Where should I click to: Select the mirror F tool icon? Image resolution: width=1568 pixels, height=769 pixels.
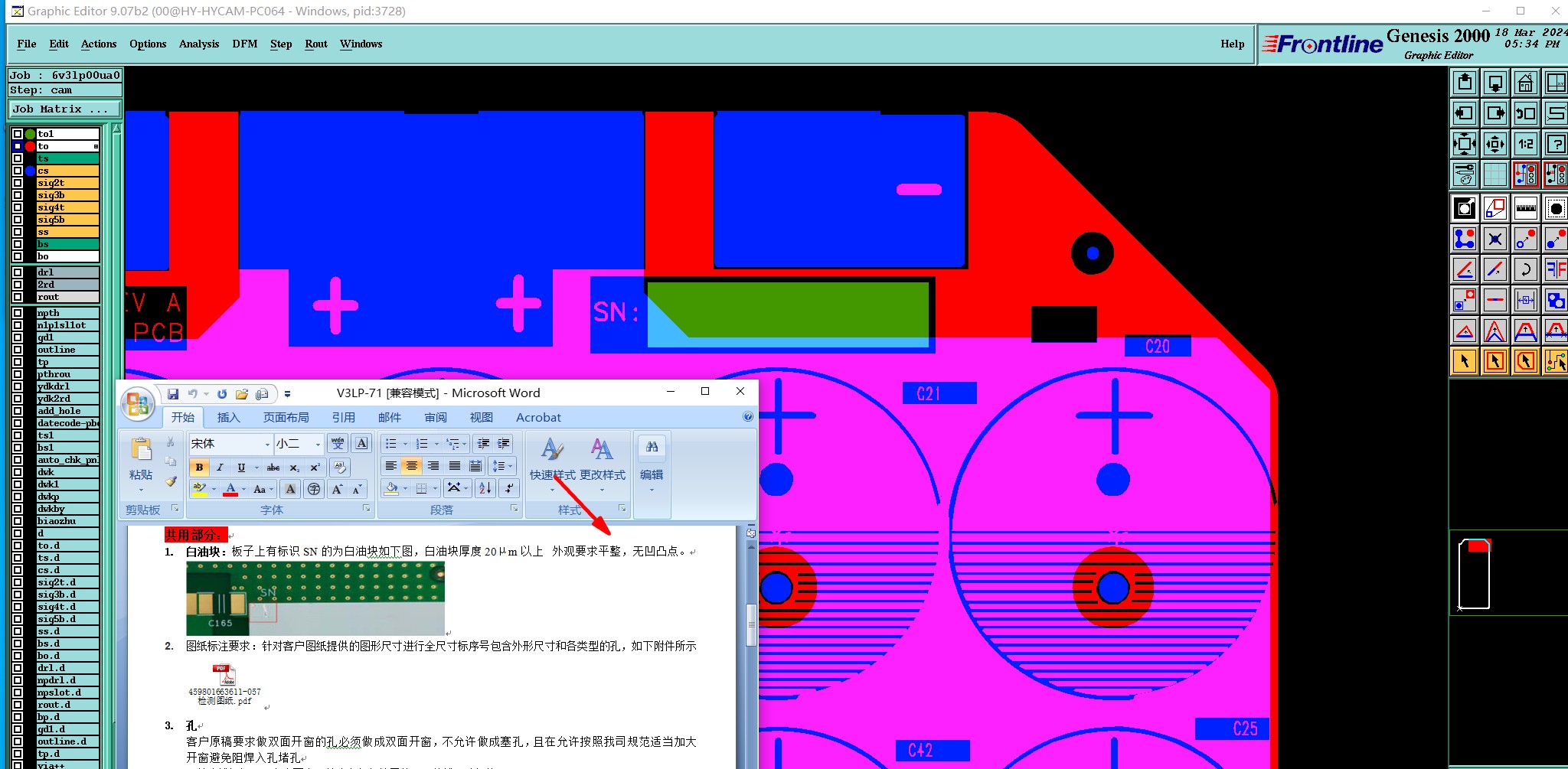click(1556, 269)
